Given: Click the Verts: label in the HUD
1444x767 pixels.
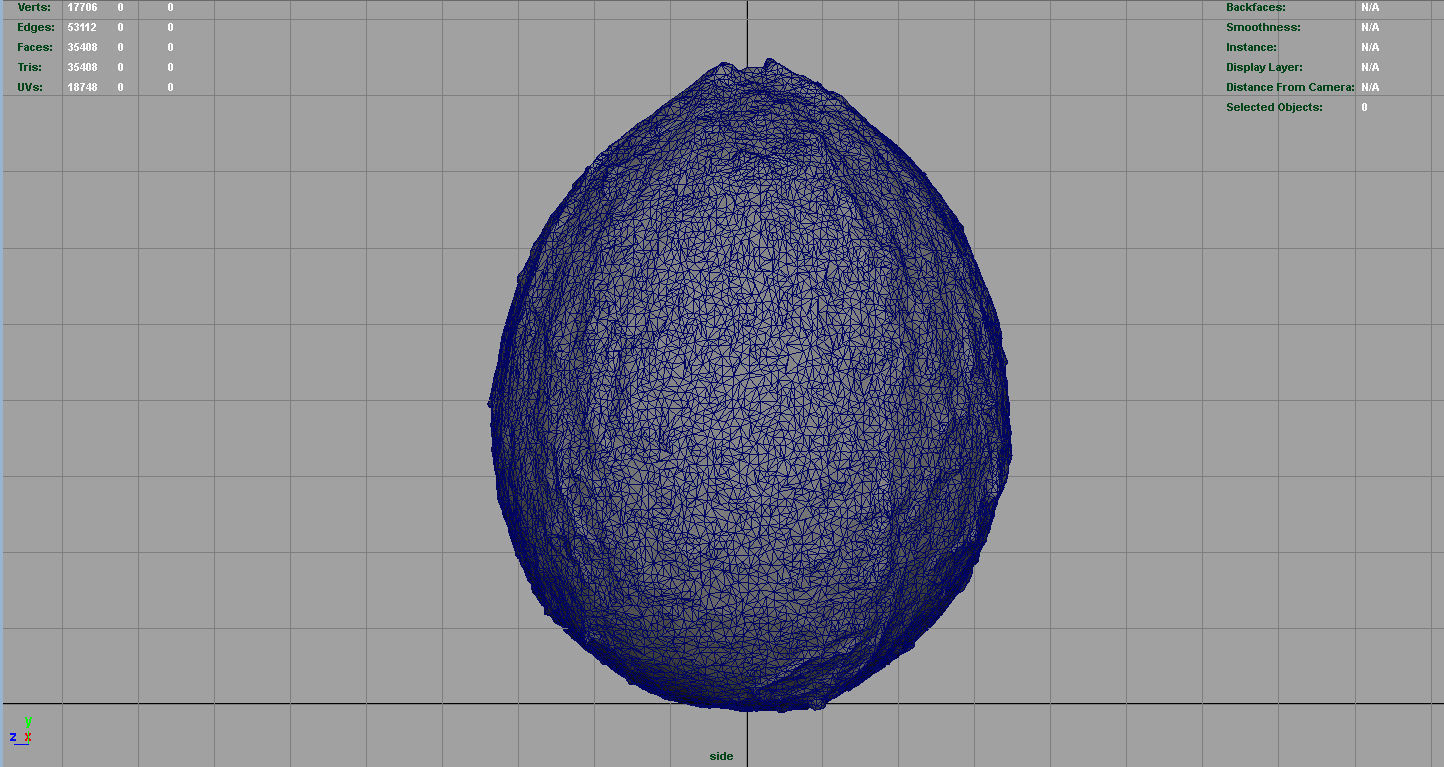Looking at the screenshot, I should click(x=33, y=7).
